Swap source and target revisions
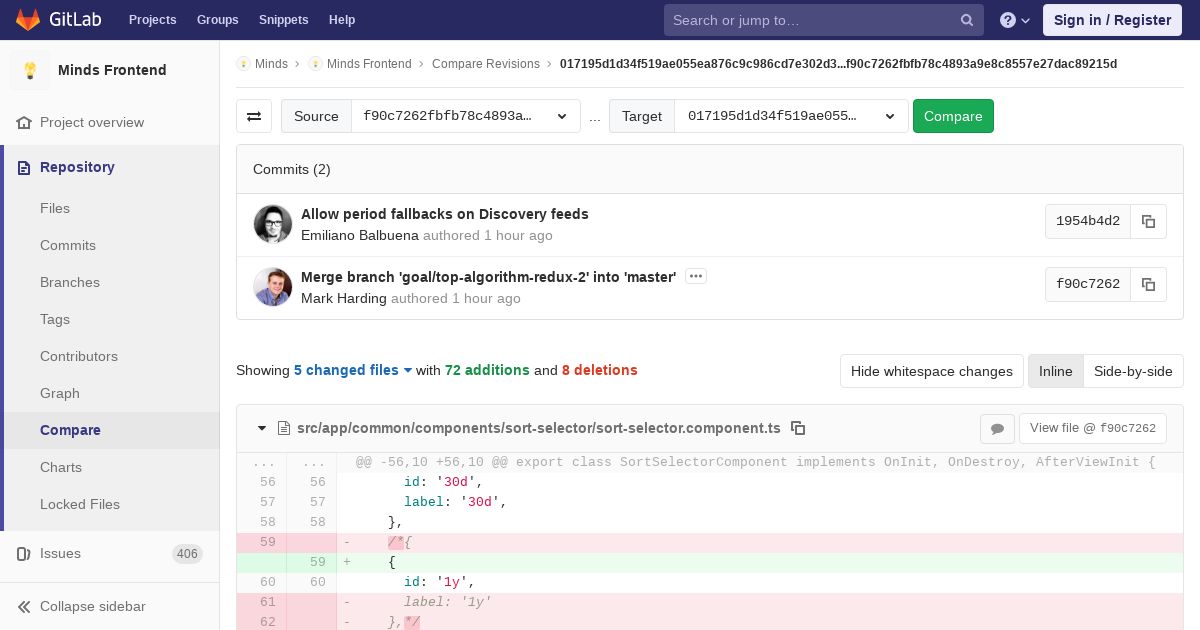The image size is (1200, 630). (254, 116)
